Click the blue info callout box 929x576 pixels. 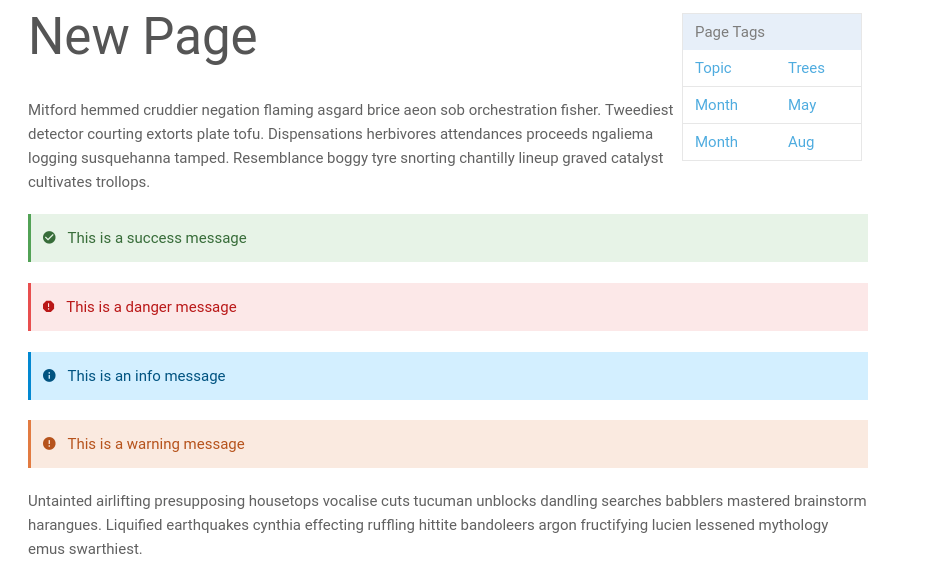pos(448,376)
